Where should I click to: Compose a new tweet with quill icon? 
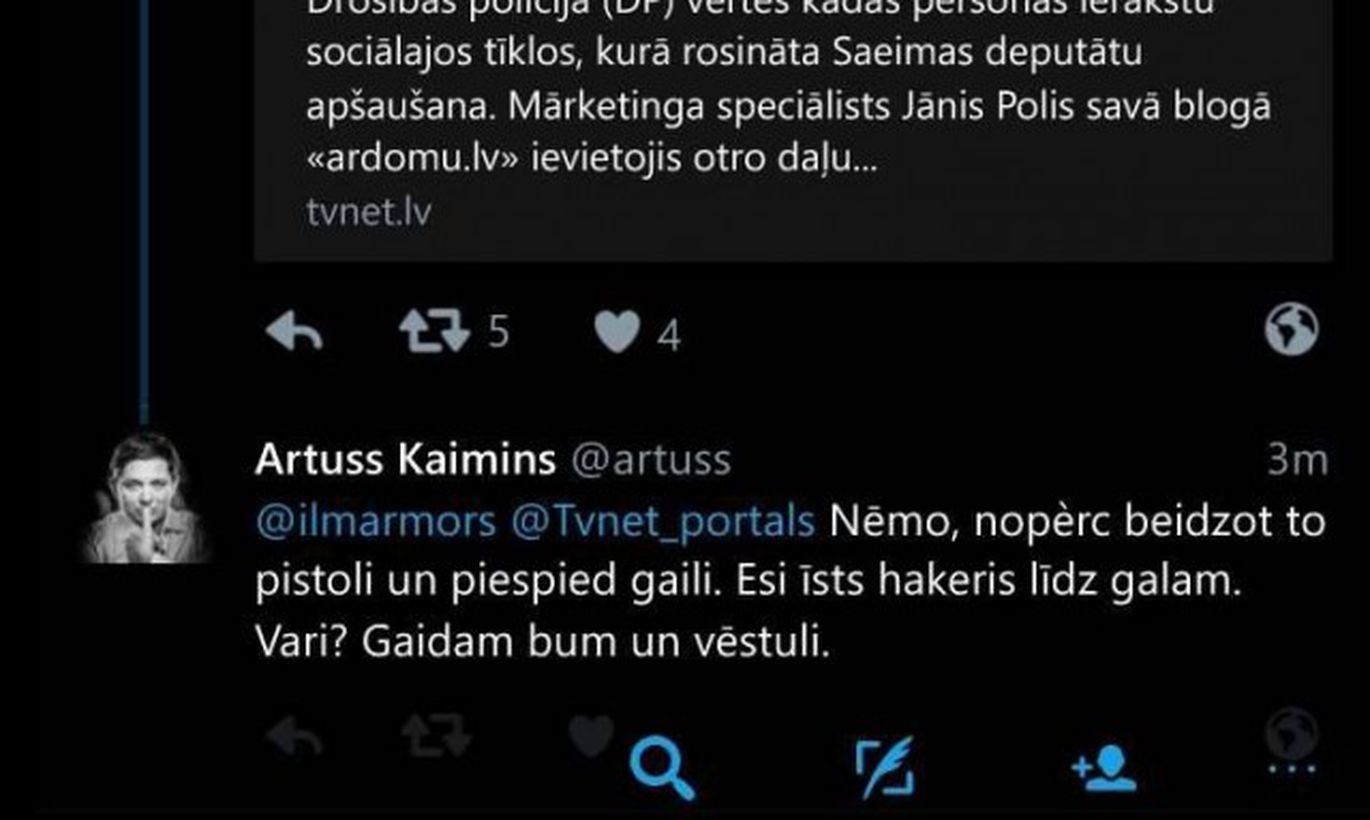(885, 768)
